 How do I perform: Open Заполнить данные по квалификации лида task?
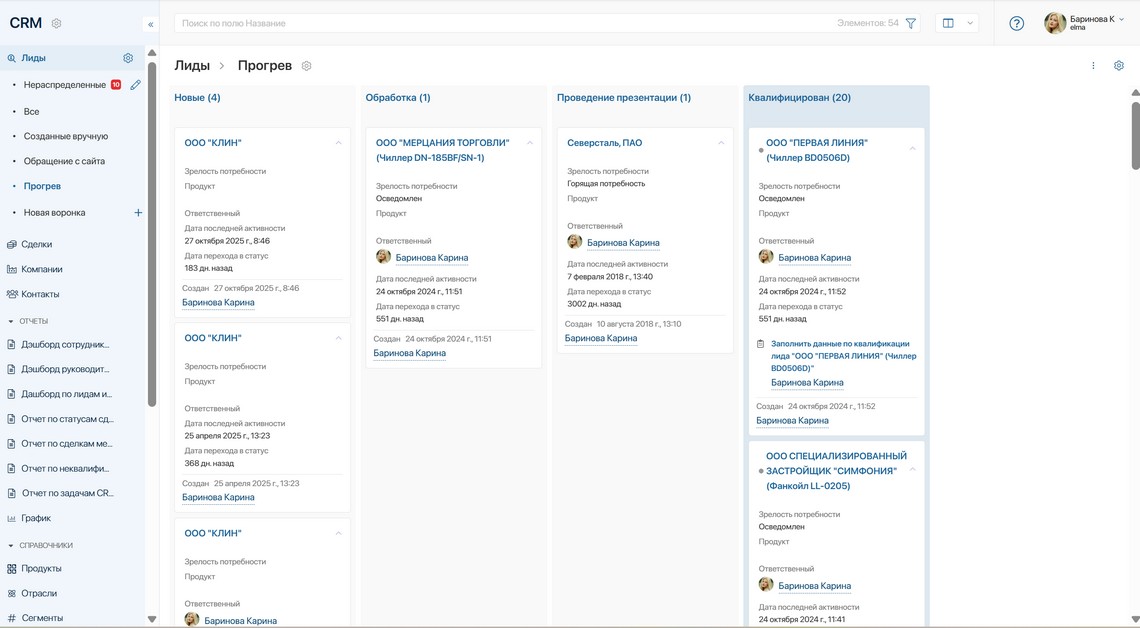pos(843,356)
